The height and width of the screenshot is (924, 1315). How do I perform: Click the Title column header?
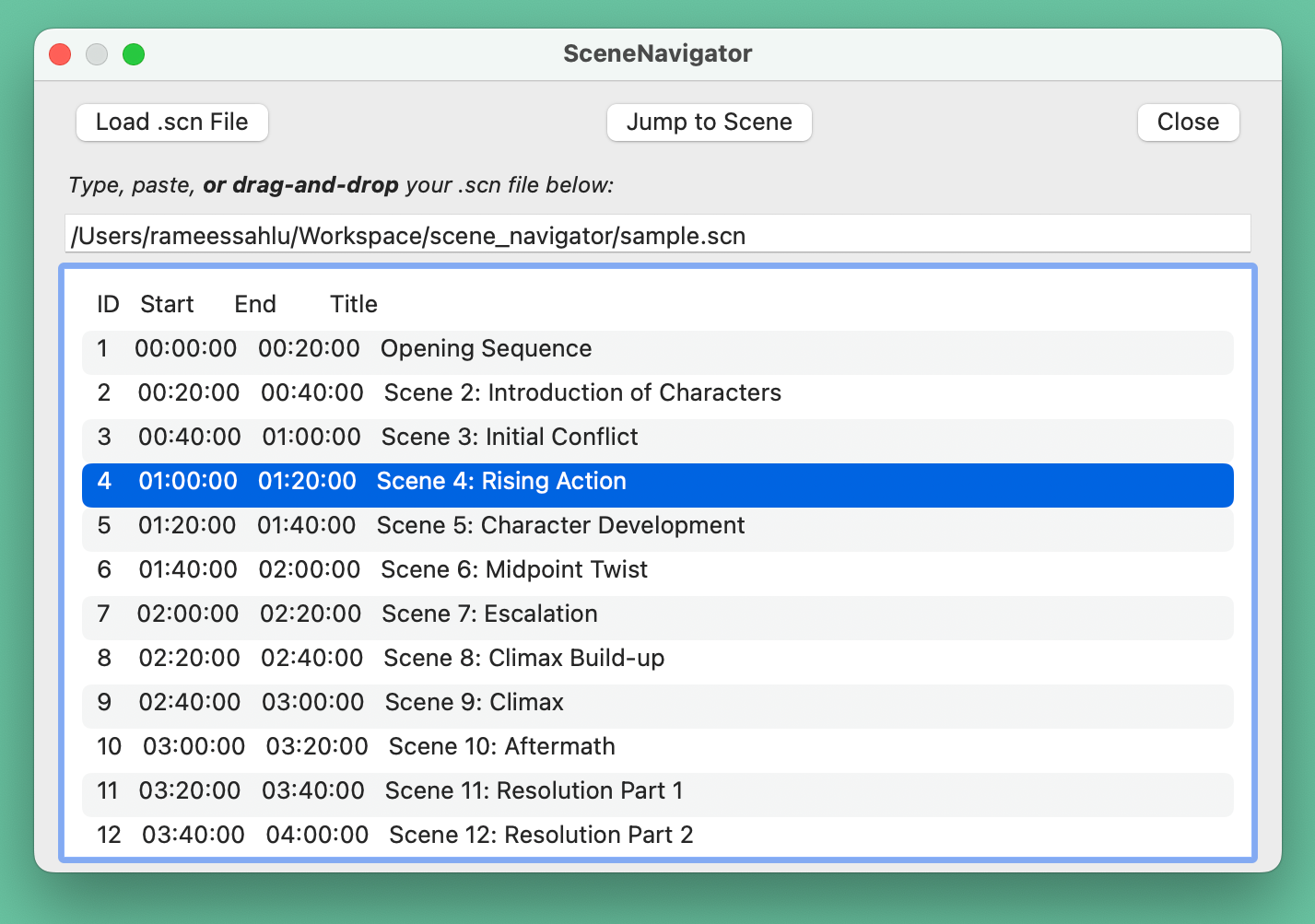click(354, 304)
